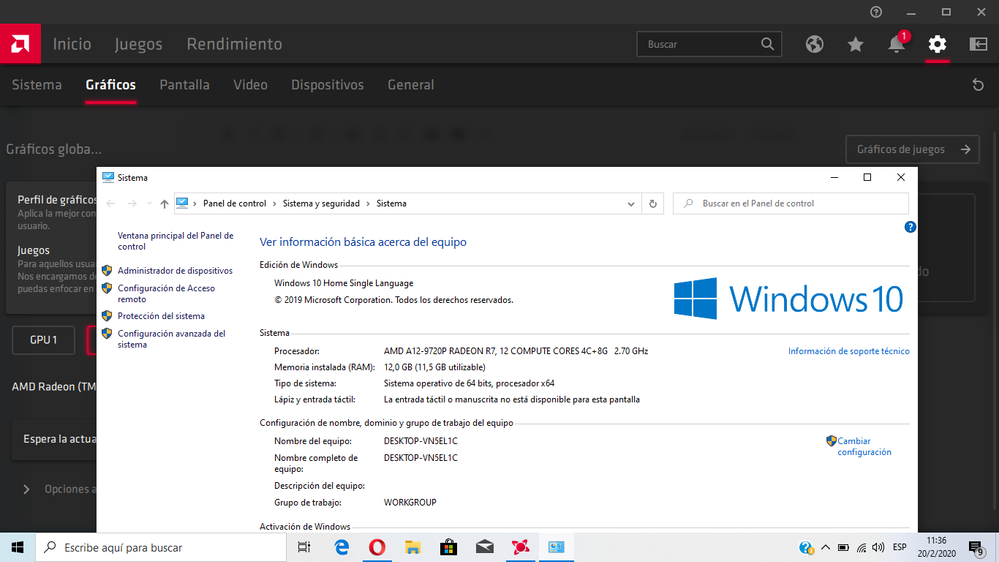Refresh the Control Panel address bar
This screenshot has width=999, height=562.
(x=652, y=204)
